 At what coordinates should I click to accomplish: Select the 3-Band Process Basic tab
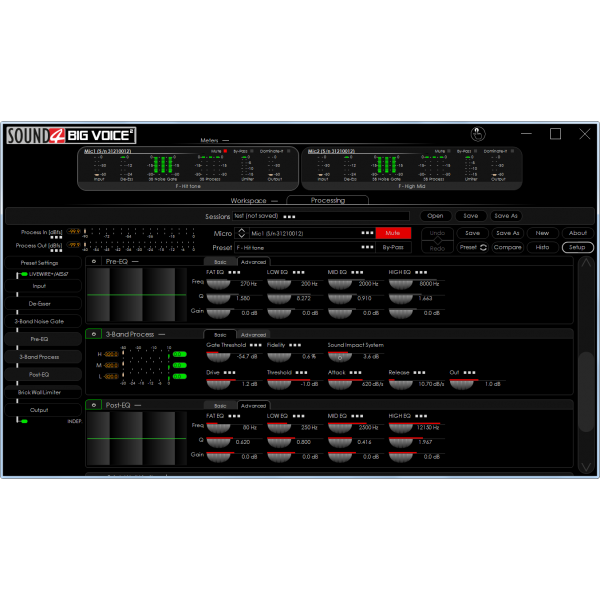[x=220, y=335]
